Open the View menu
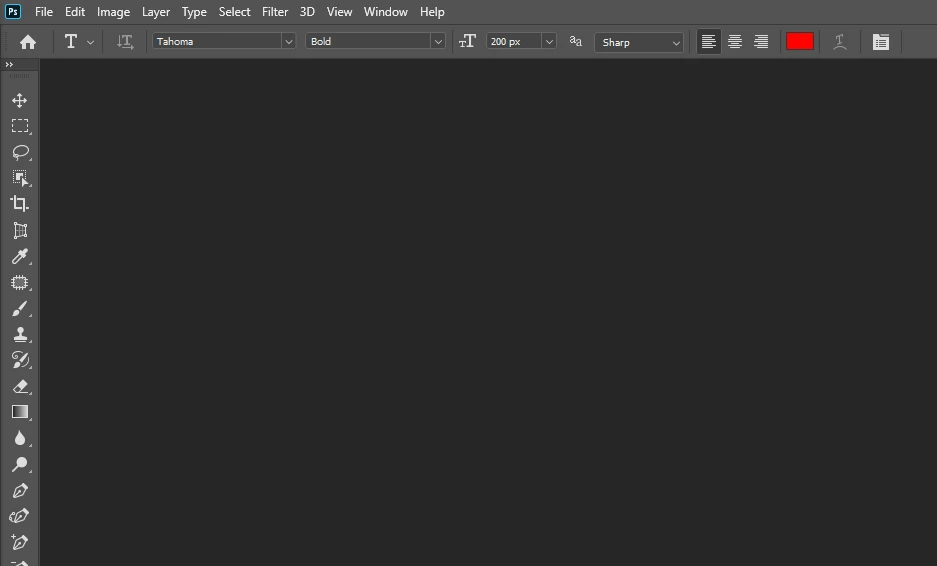Image resolution: width=937 pixels, height=566 pixels. point(339,12)
